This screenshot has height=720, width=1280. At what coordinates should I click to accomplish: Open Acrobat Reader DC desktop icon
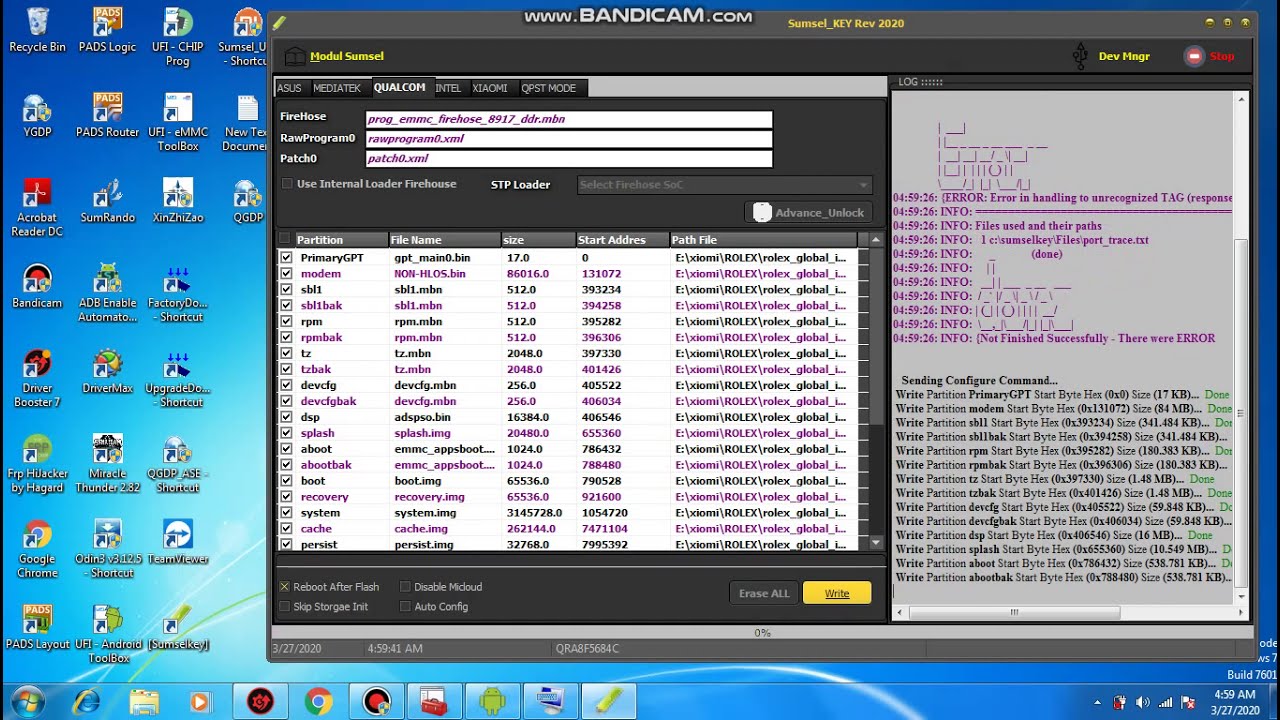[x=37, y=208]
